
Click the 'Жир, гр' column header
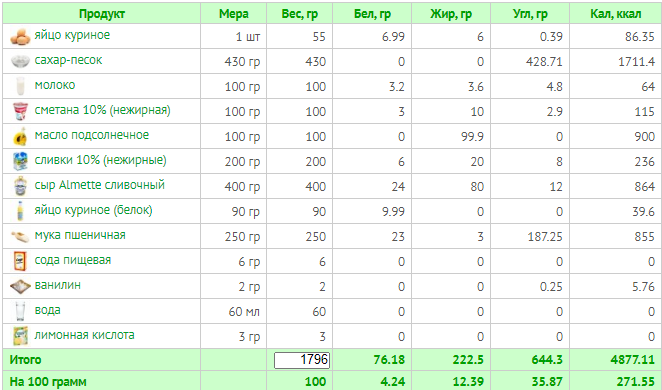tap(451, 14)
